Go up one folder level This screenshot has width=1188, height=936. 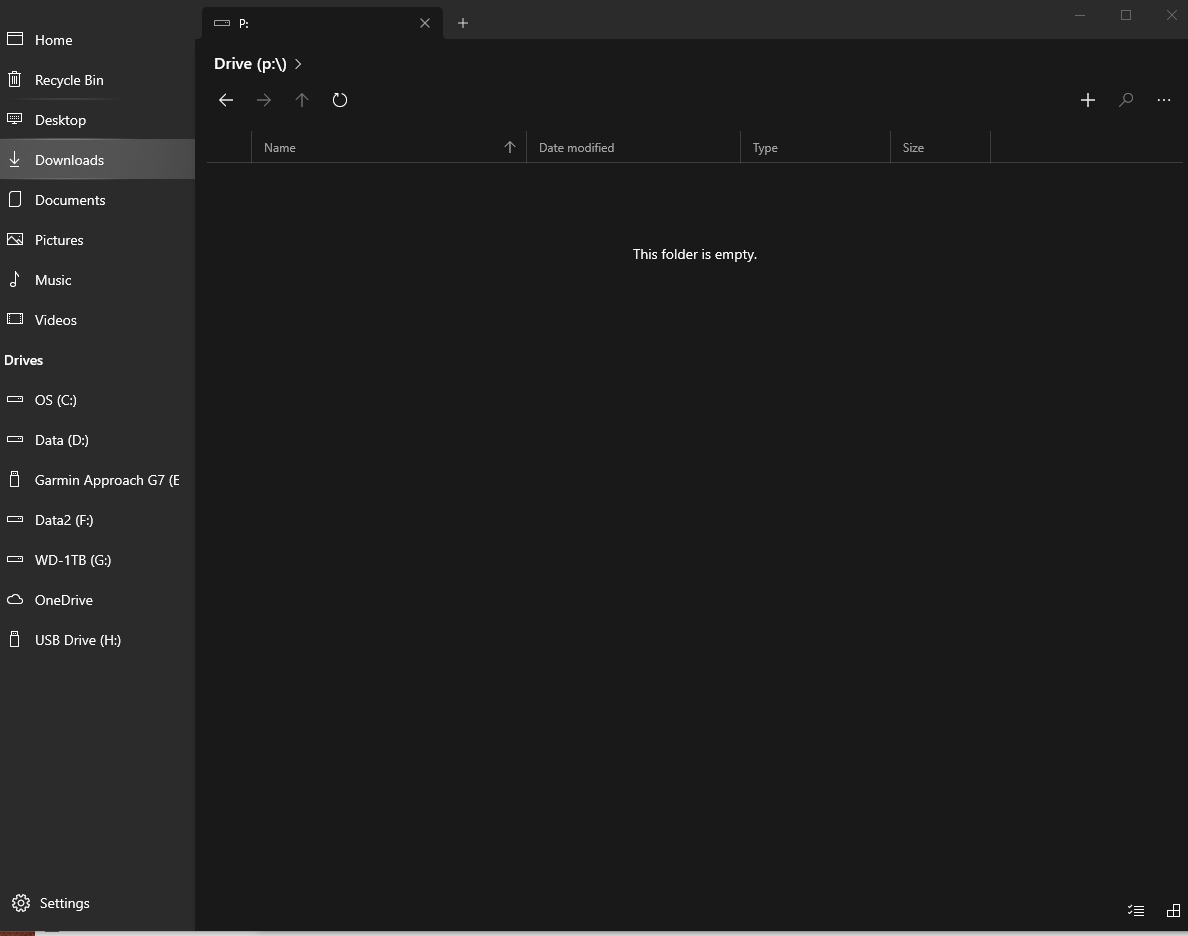(x=302, y=100)
